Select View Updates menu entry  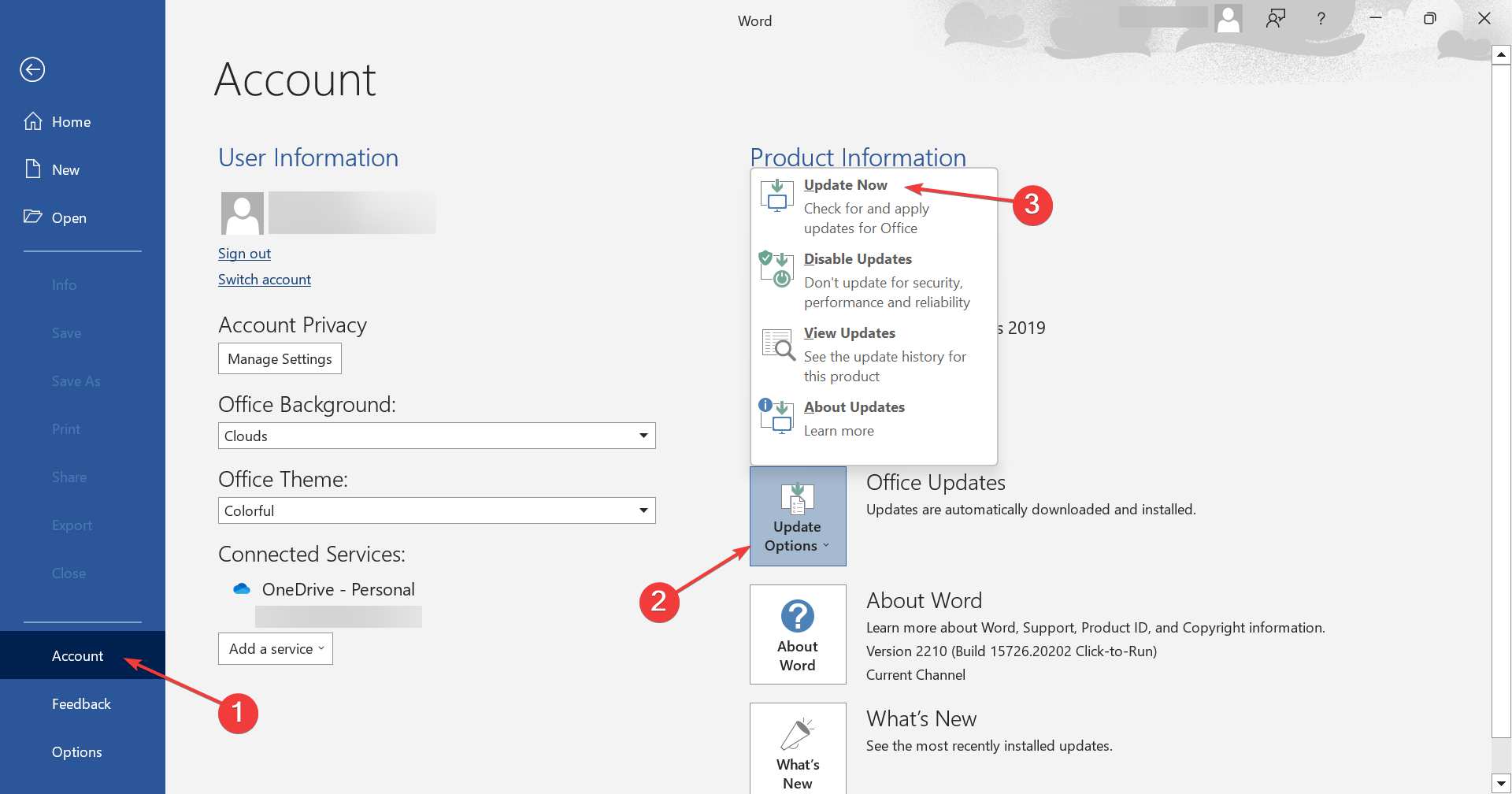click(874, 354)
